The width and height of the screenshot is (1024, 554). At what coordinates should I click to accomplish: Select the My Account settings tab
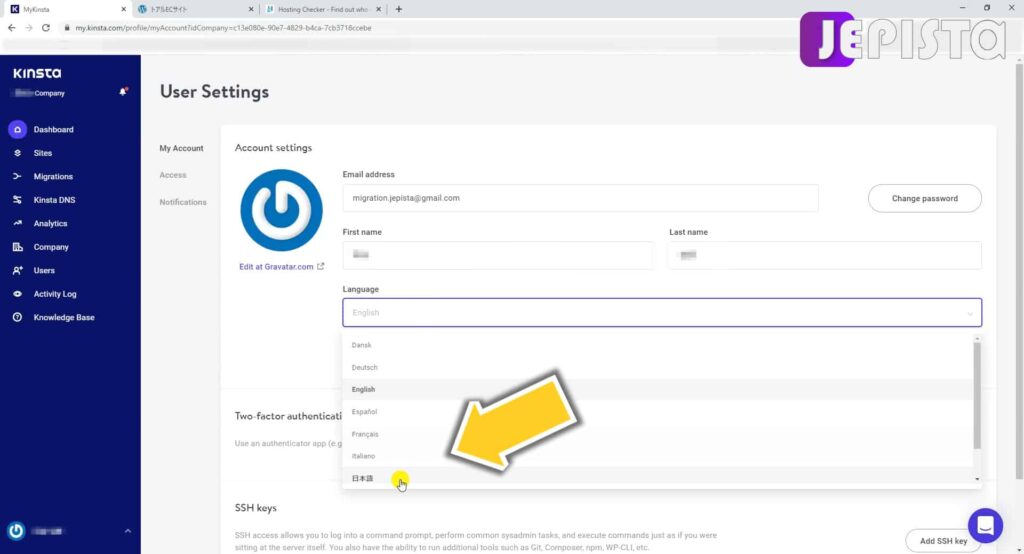[x=182, y=148]
